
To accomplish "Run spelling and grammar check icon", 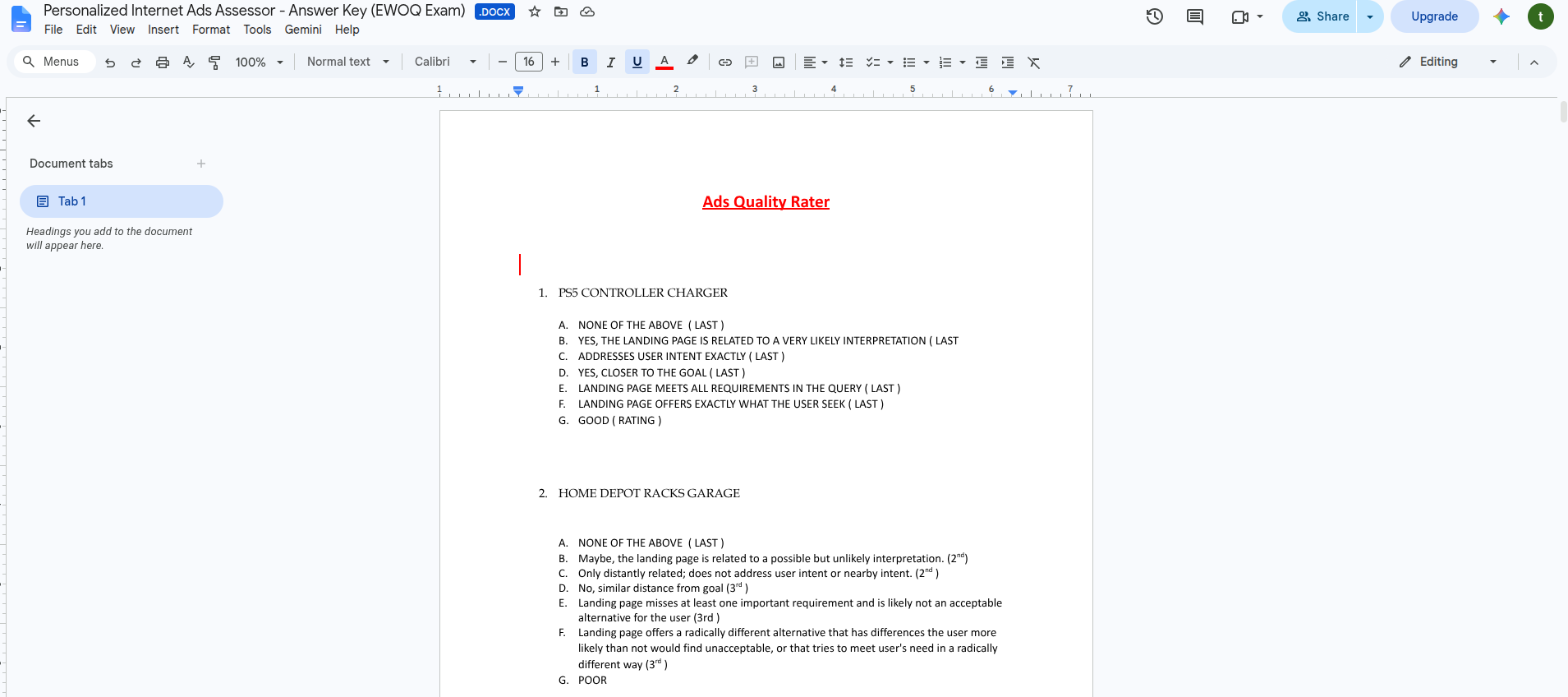I will pyautogui.click(x=189, y=62).
